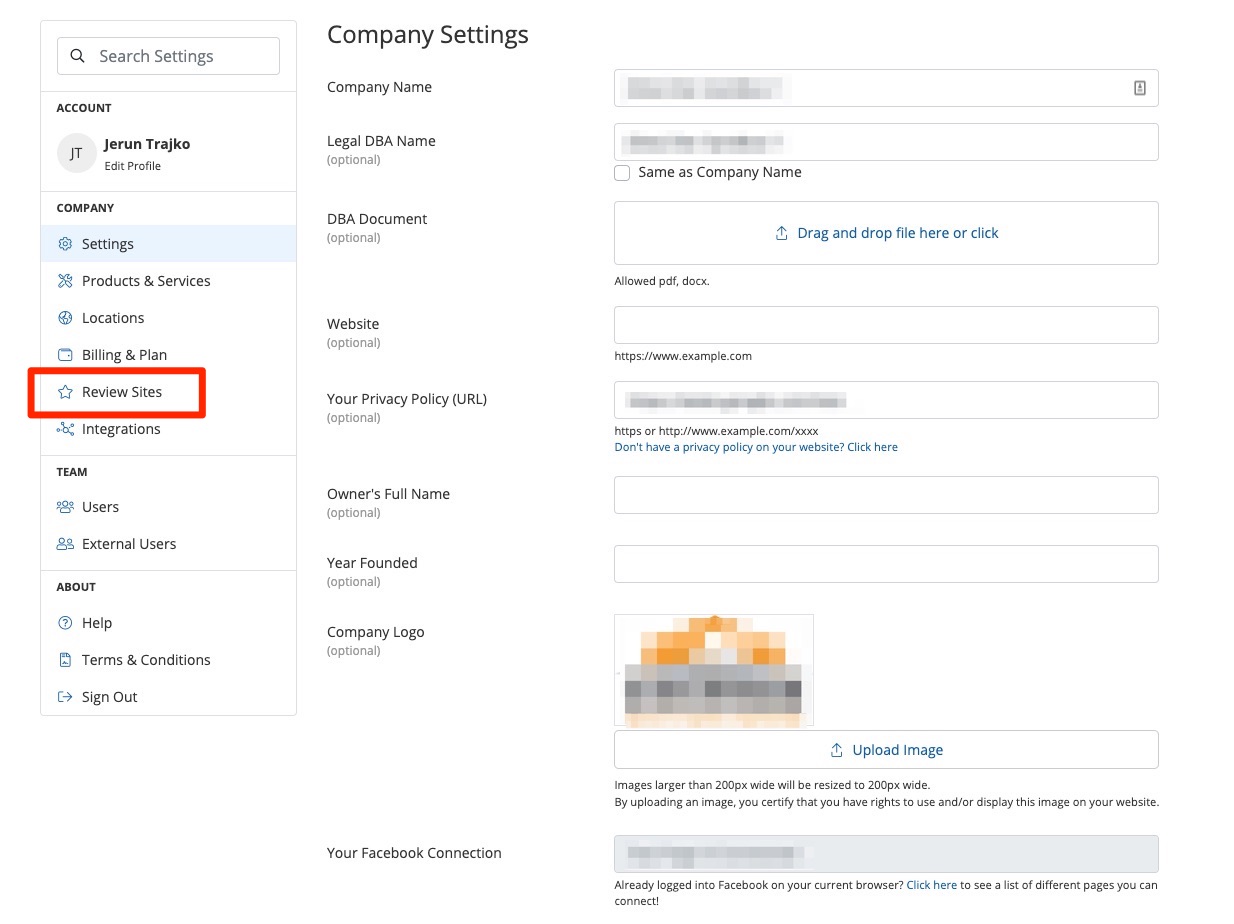This screenshot has width=1234, height=924.
Task: Click the Products & Services tools icon
Action: [65, 281]
